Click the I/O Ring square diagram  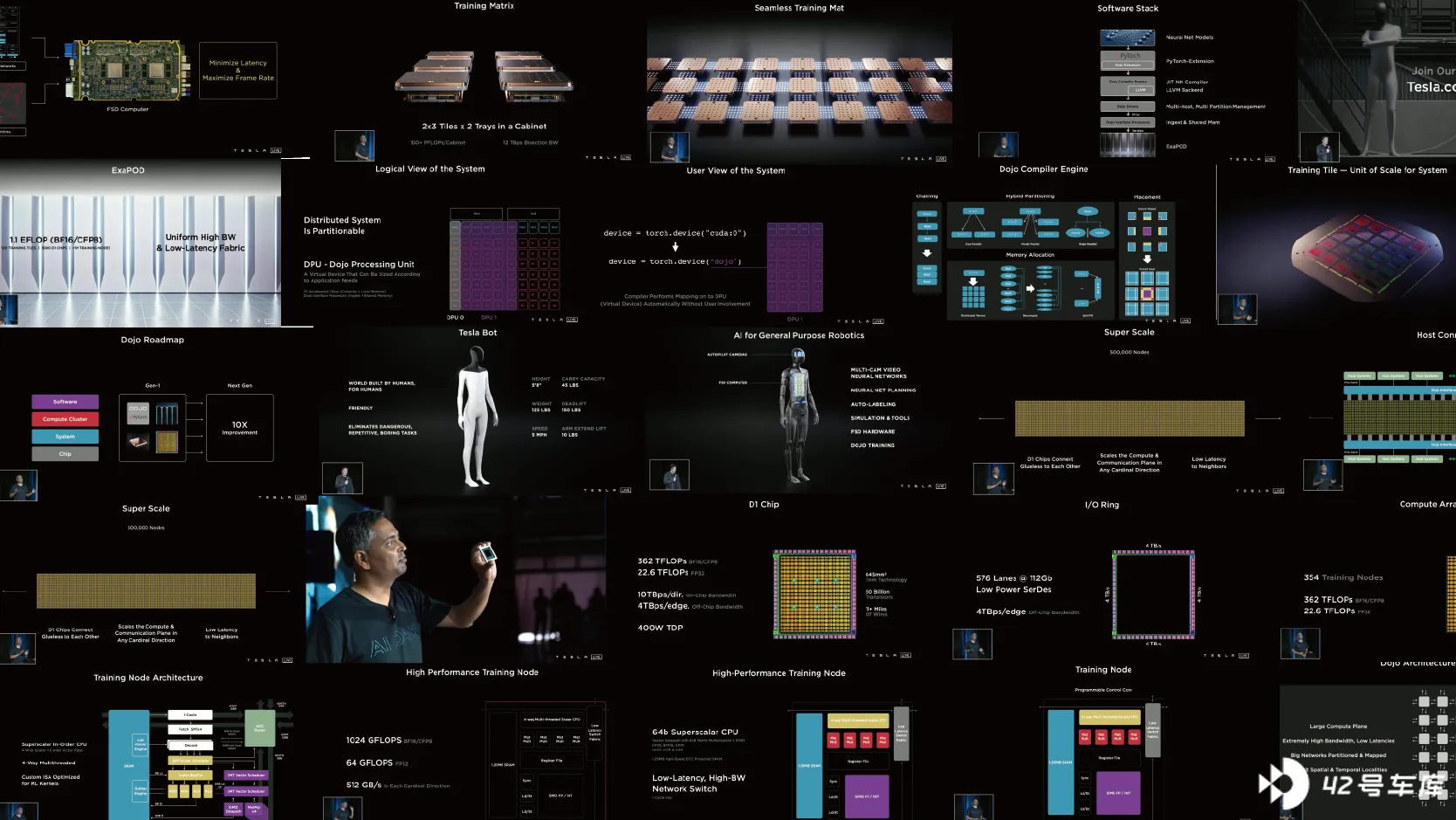[1153, 594]
